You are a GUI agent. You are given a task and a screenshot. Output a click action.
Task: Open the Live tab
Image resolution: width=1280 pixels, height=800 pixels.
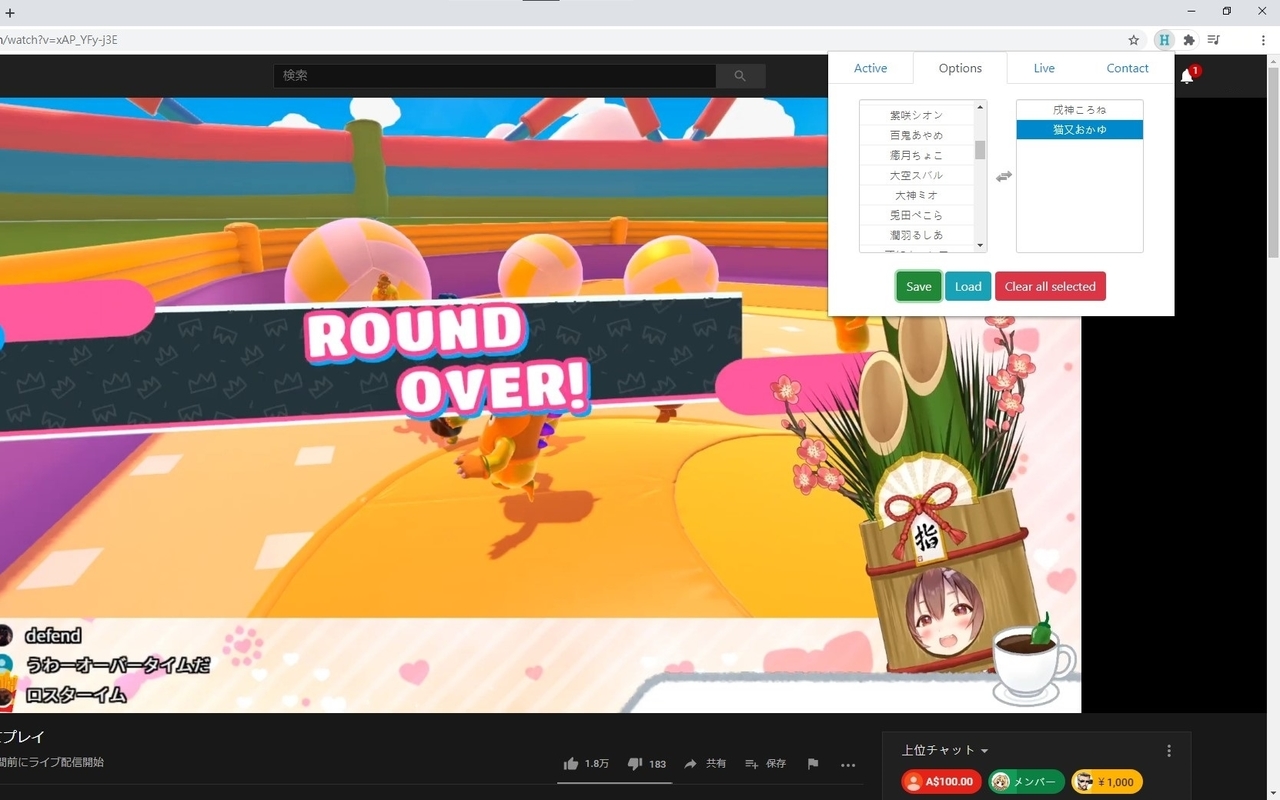pos(1044,68)
